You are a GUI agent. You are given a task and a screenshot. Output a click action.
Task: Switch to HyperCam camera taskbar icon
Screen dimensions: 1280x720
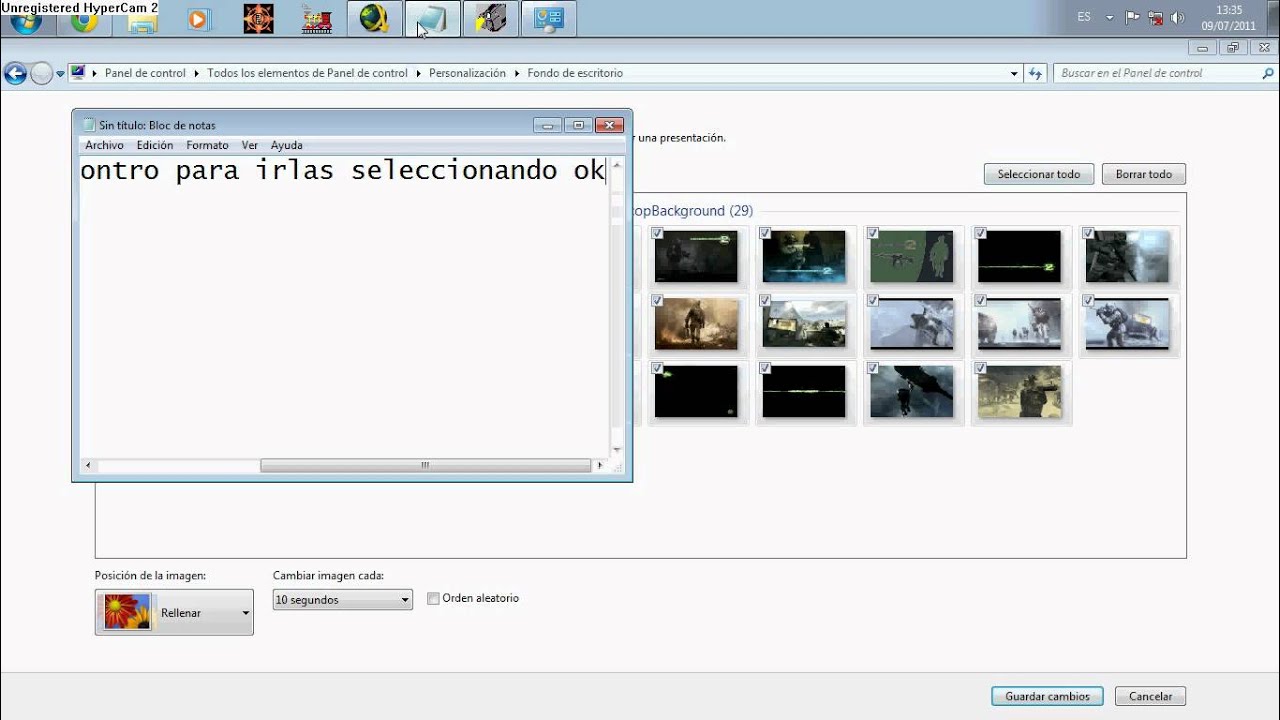click(x=490, y=19)
